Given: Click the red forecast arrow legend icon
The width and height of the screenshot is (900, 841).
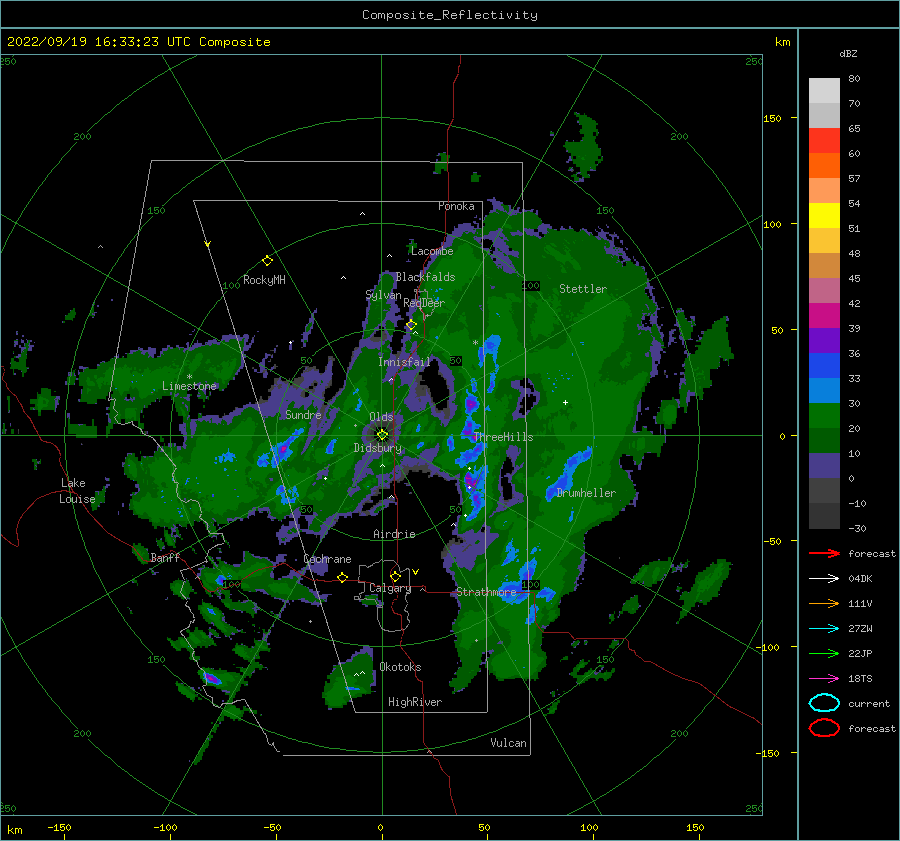Looking at the screenshot, I should pyautogui.click(x=824, y=553).
